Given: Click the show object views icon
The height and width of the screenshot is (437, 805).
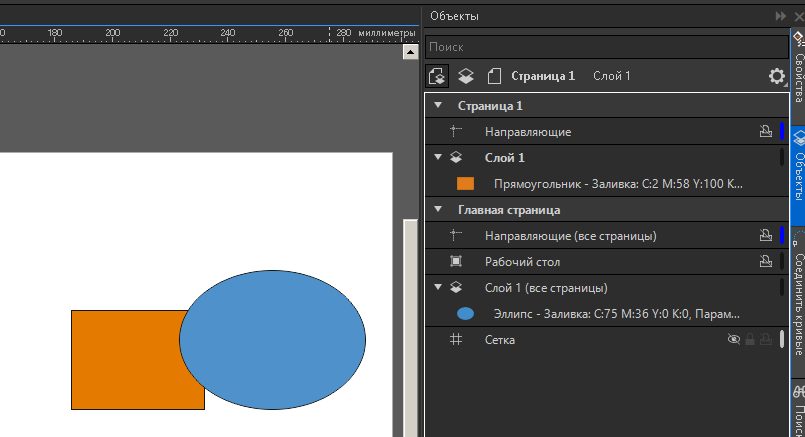Looking at the screenshot, I should click(437, 76).
